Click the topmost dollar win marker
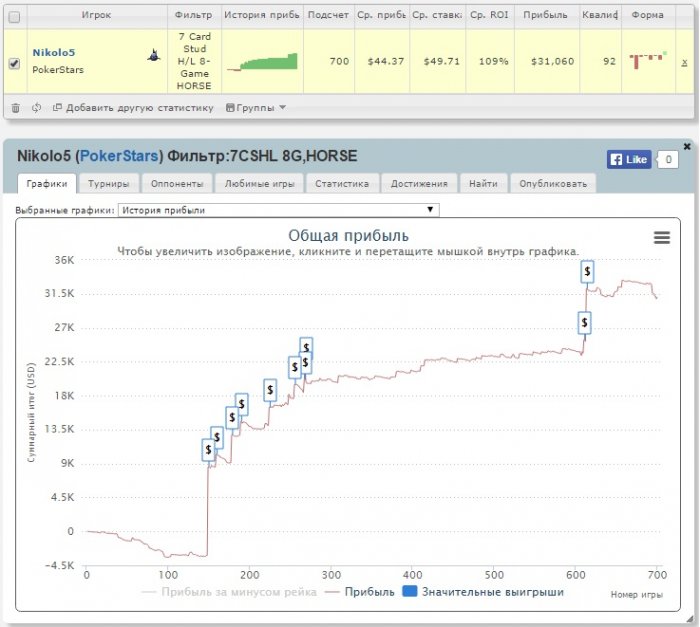 coord(587,271)
